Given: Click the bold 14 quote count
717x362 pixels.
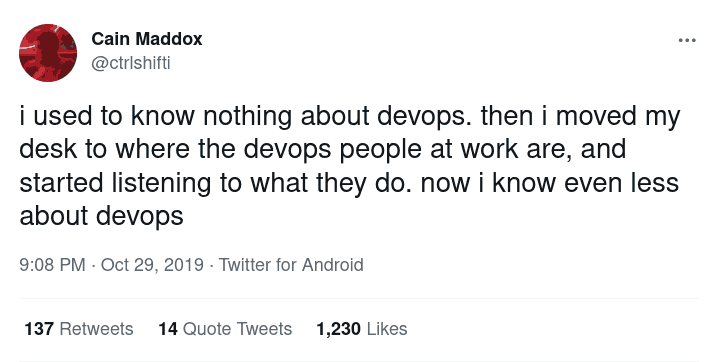Looking at the screenshot, I should click(168, 329).
